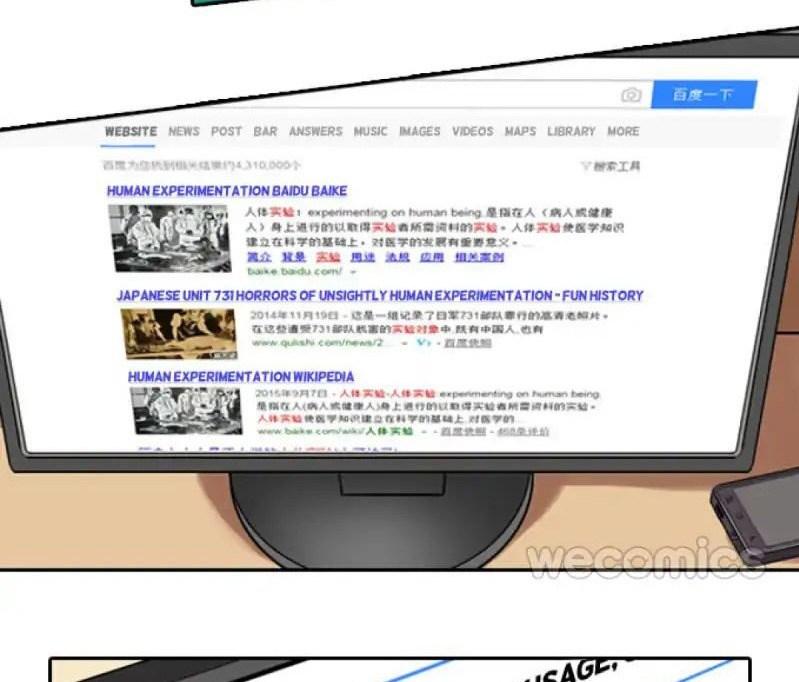Go to the MAPS tab

pyautogui.click(x=520, y=131)
